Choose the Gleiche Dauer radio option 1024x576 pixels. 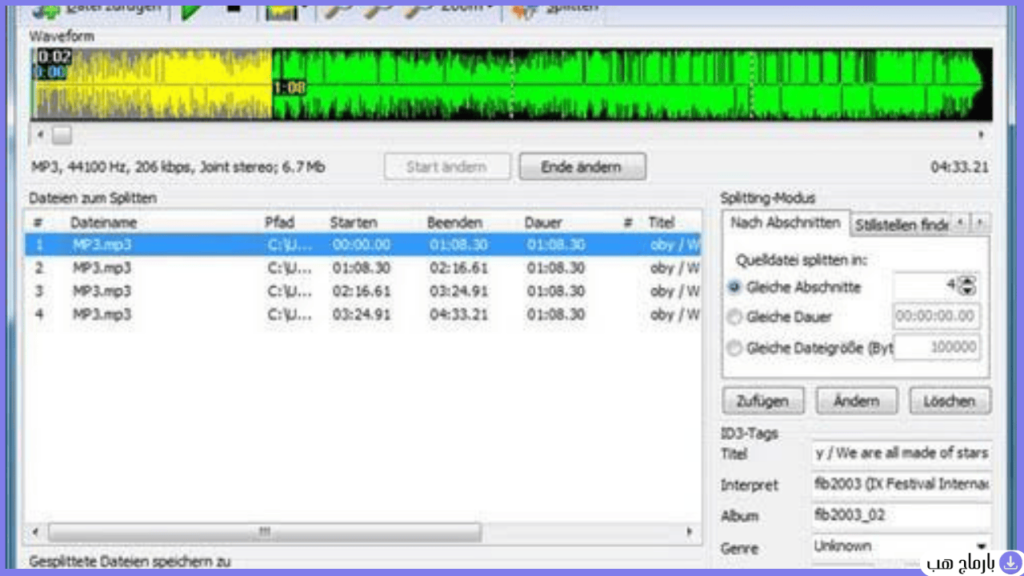734,317
